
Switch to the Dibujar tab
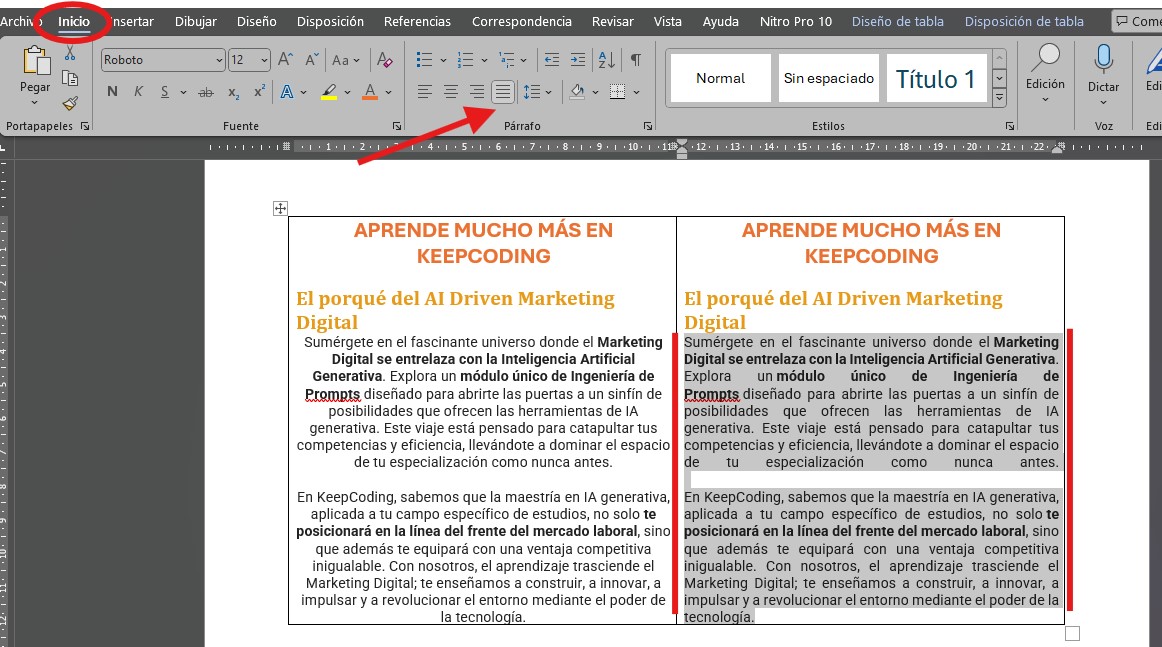(x=196, y=21)
